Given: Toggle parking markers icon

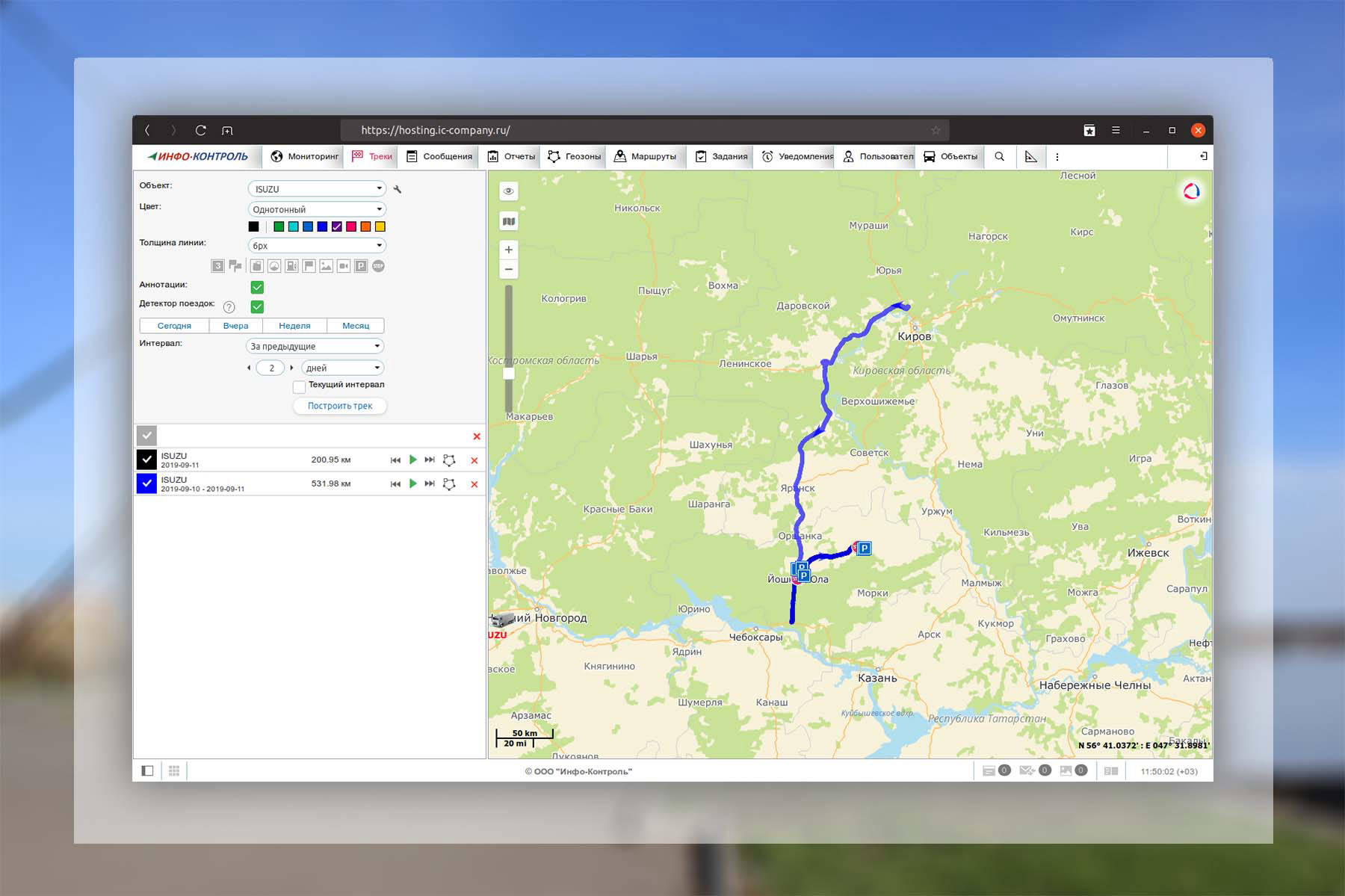Looking at the screenshot, I should pyautogui.click(x=361, y=266).
